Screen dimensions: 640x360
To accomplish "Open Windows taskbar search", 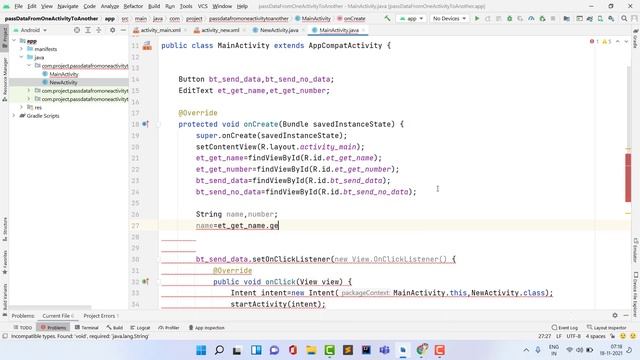I will click(219, 350).
